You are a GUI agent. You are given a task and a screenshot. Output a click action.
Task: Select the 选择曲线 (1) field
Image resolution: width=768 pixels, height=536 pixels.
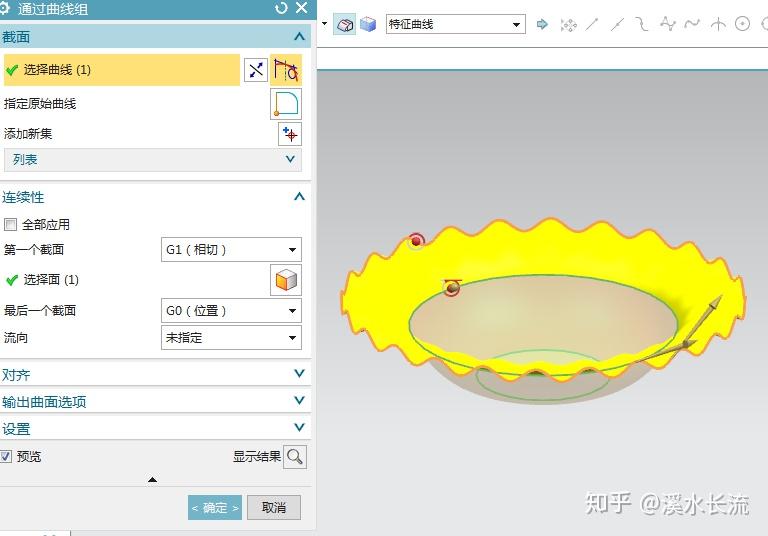pos(121,70)
